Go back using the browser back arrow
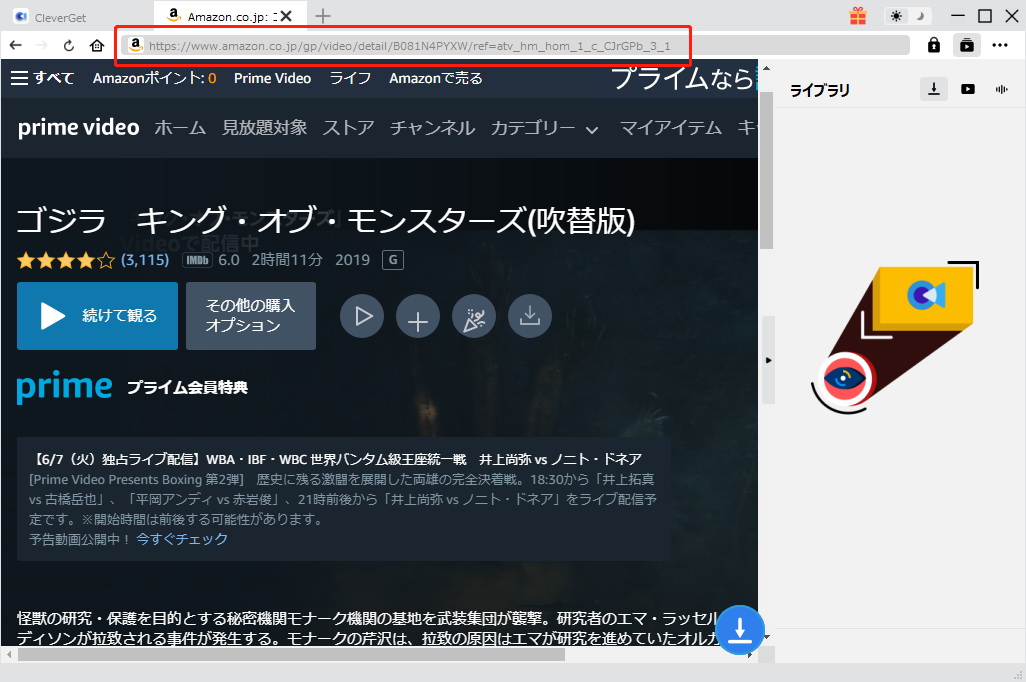Image resolution: width=1026 pixels, height=682 pixels. [16, 45]
